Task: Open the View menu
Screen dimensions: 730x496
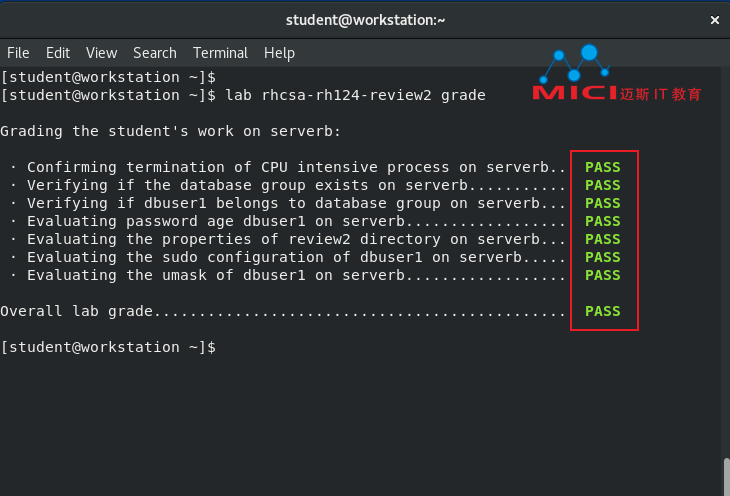Action: point(101,53)
